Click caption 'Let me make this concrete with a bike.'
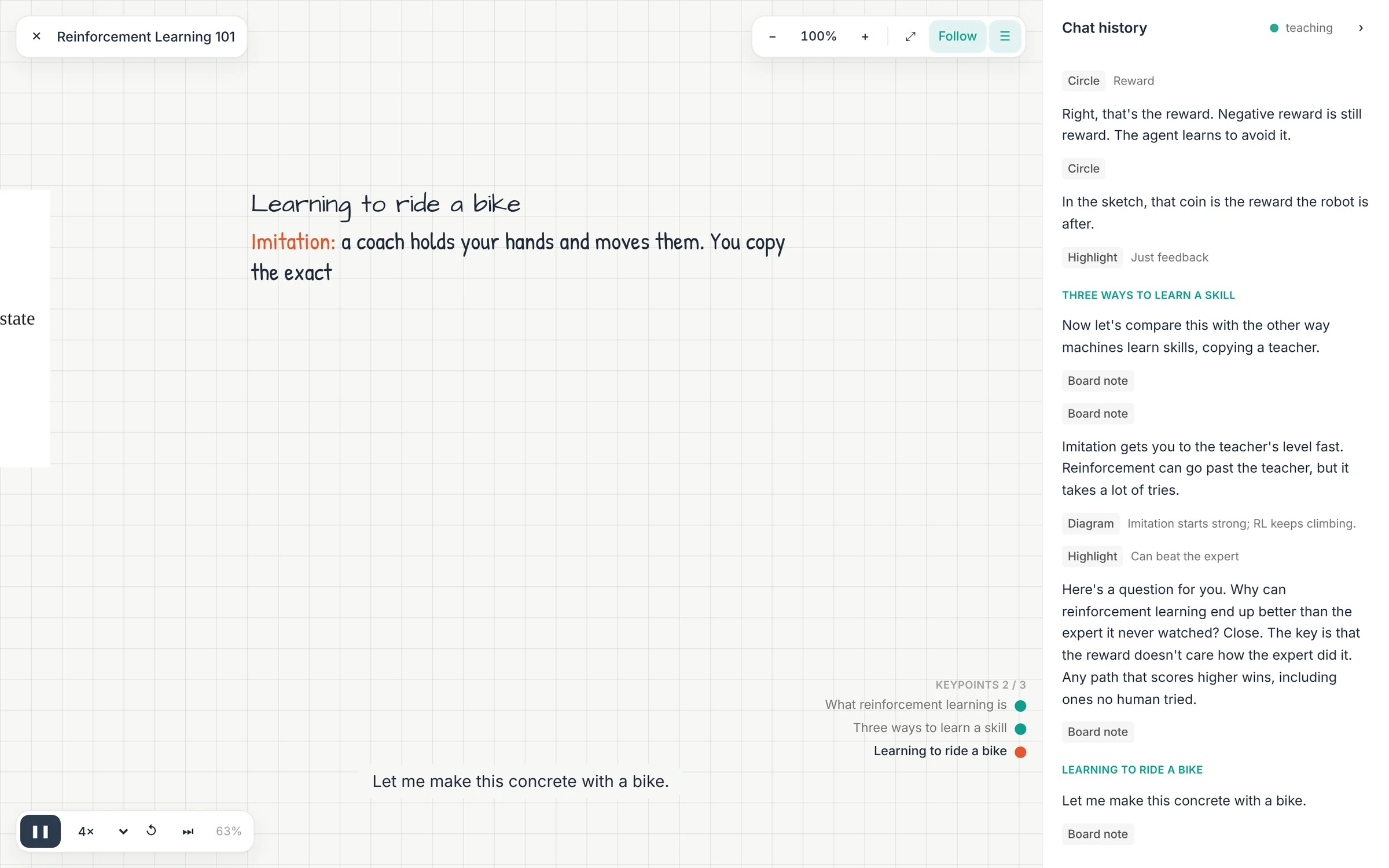 coord(520,781)
